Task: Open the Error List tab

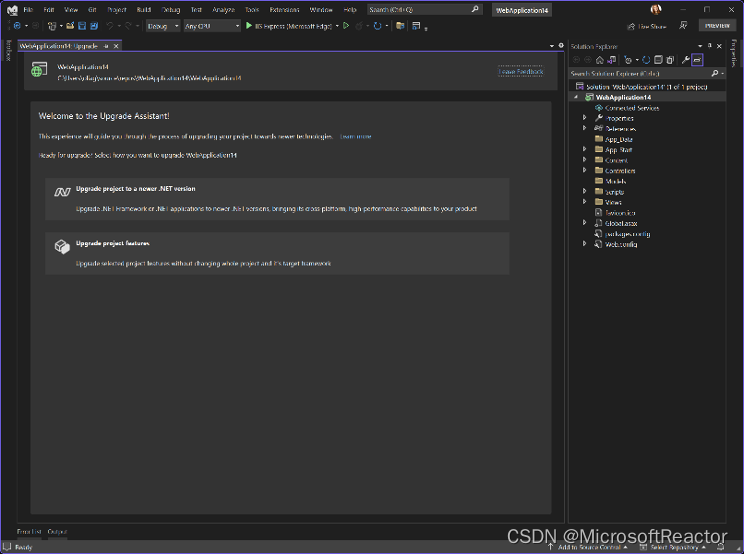Action: click(29, 532)
